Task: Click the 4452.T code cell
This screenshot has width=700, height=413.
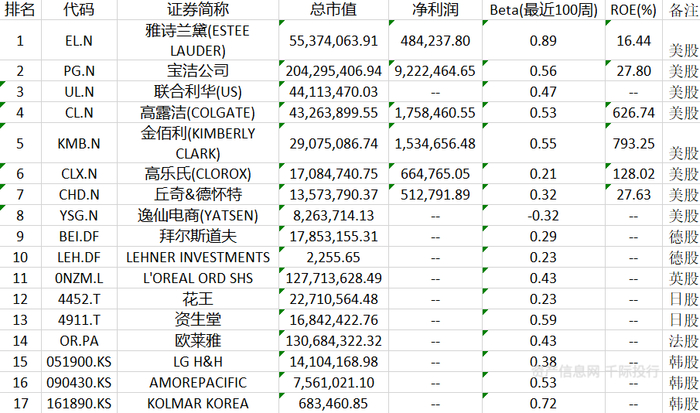Action: pyautogui.click(x=79, y=300)
